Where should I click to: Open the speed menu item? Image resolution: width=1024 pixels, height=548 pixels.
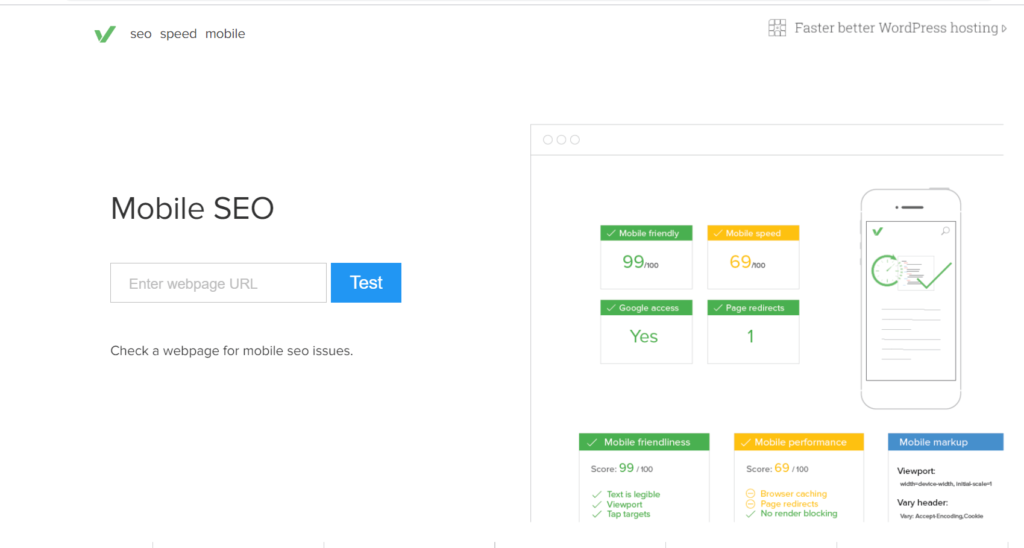tap(178, 34)
